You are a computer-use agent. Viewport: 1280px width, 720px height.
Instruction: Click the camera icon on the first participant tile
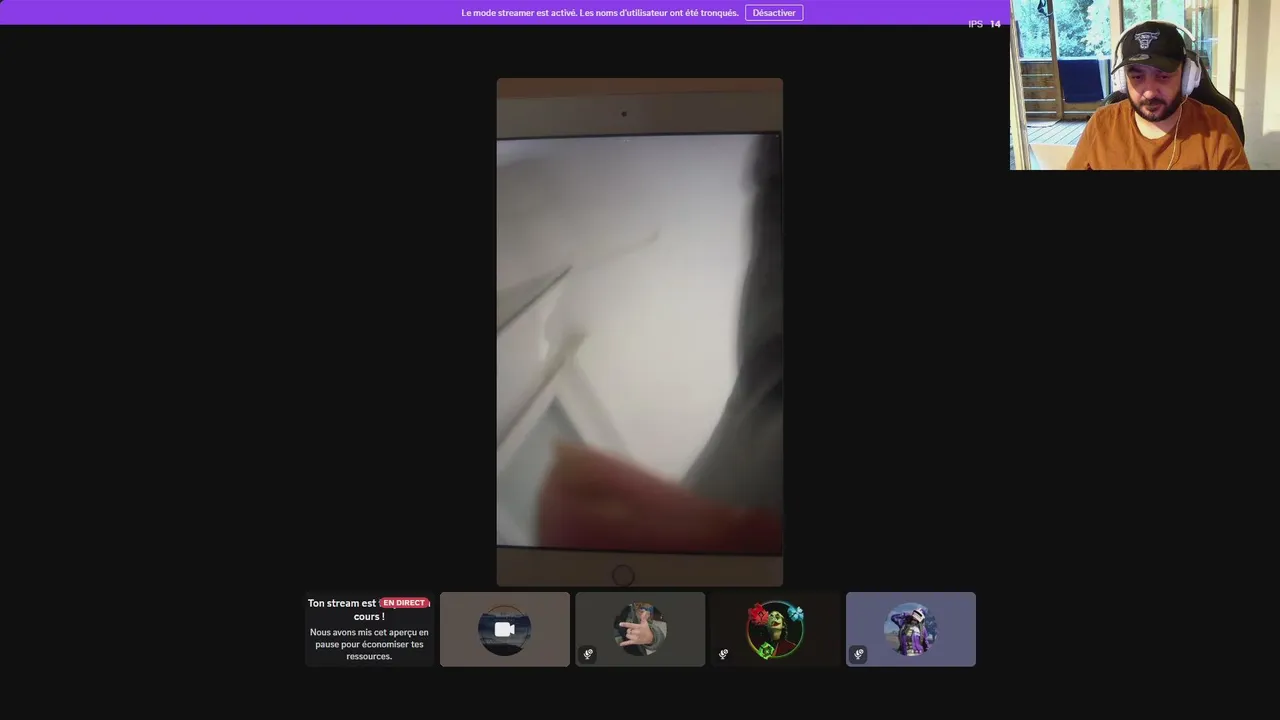(505, 630)
